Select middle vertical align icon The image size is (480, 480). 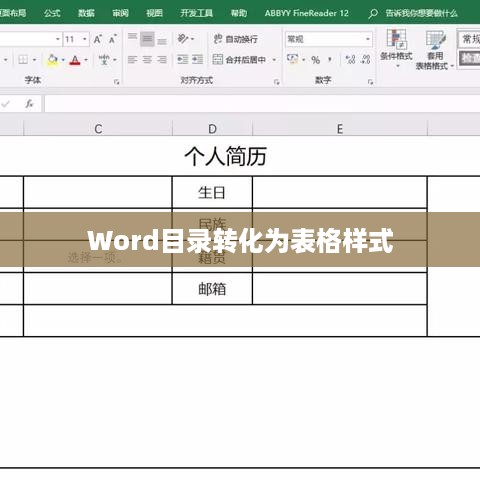(147, 39)
